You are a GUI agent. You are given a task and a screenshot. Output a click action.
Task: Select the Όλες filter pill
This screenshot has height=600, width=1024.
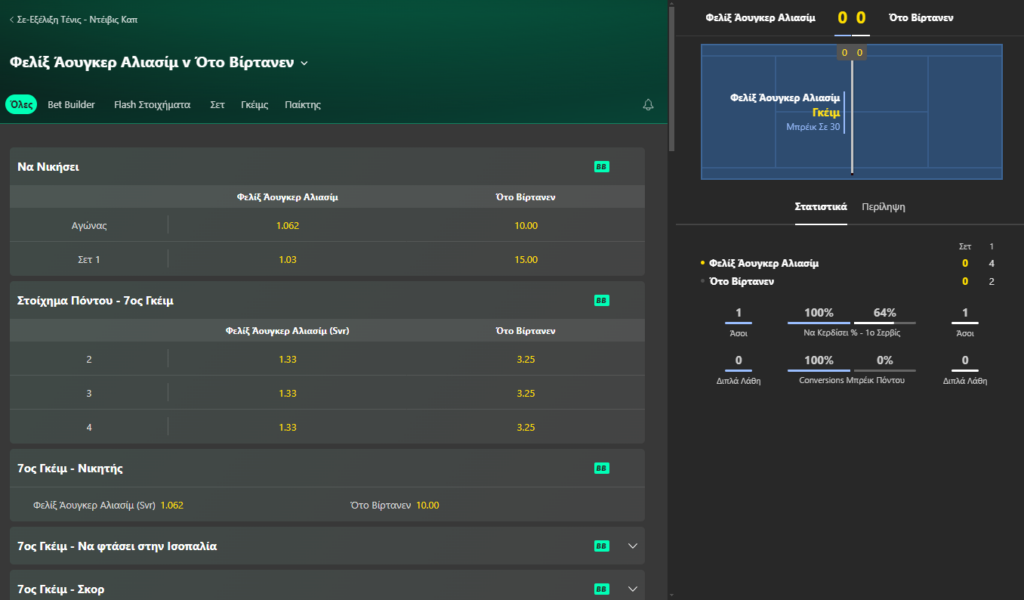tap(21, 104)
